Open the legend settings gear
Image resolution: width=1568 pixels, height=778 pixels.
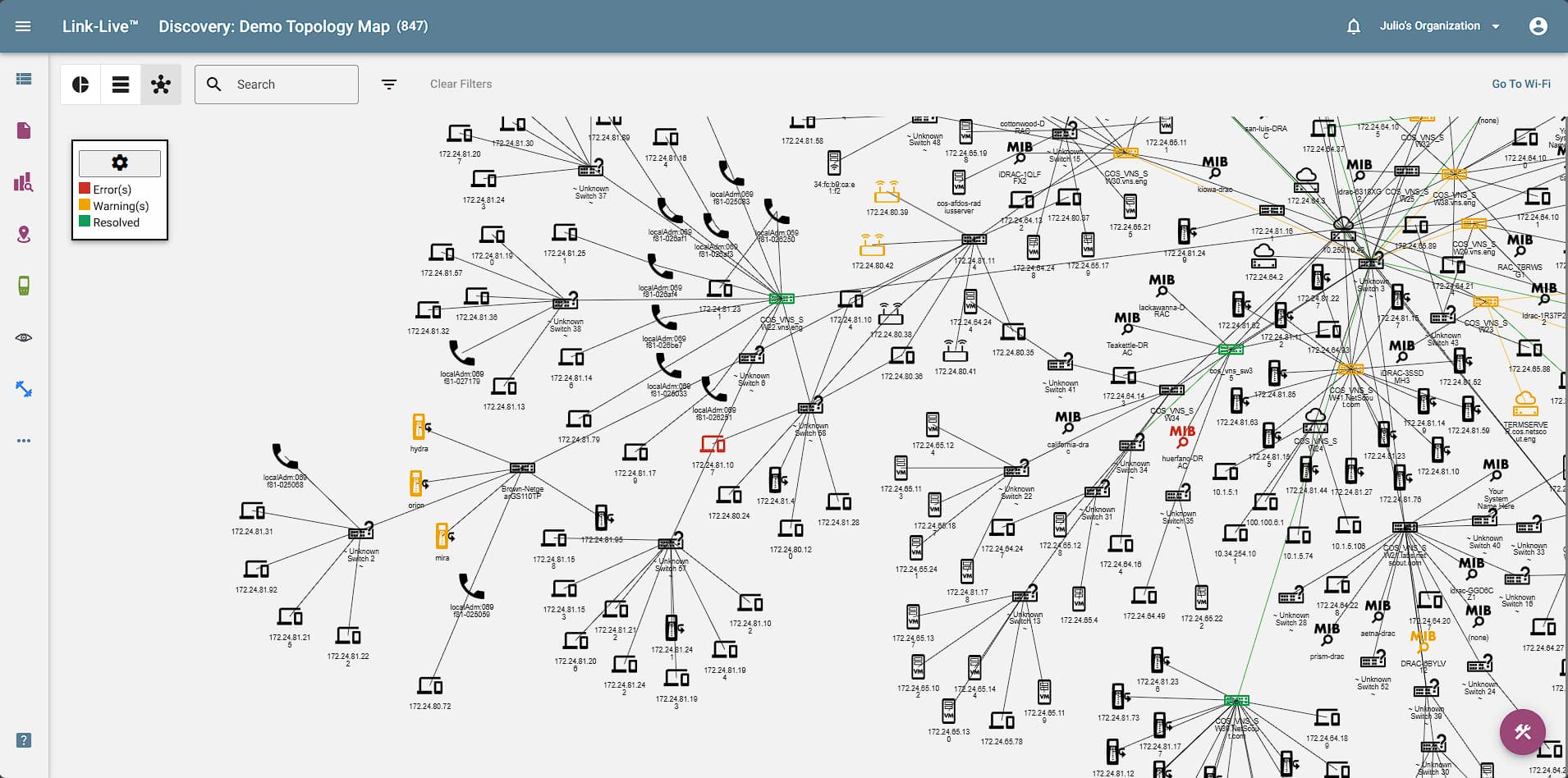[119, 162]
